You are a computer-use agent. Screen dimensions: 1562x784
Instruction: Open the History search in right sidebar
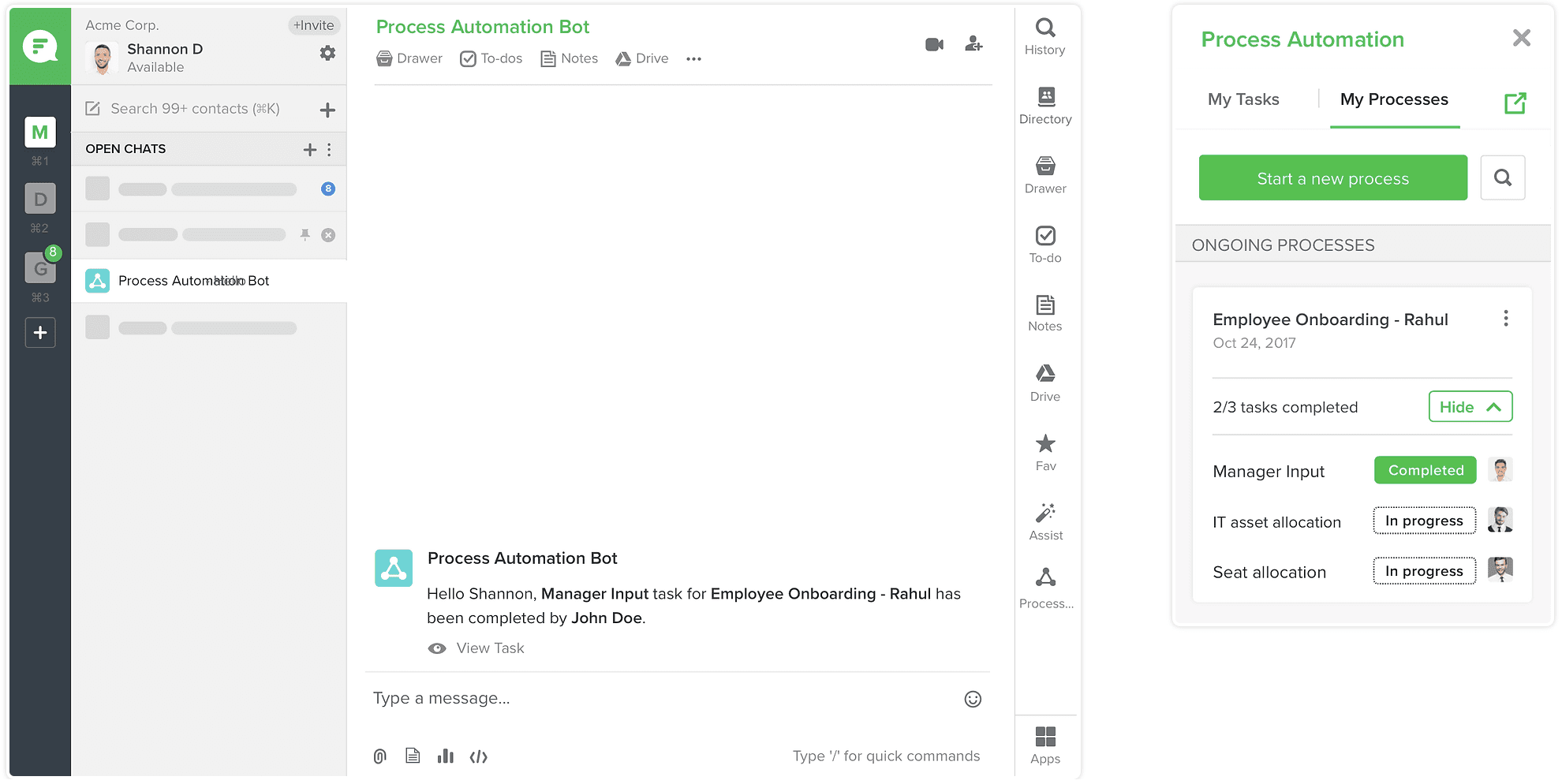click(x=1045, y=37)
